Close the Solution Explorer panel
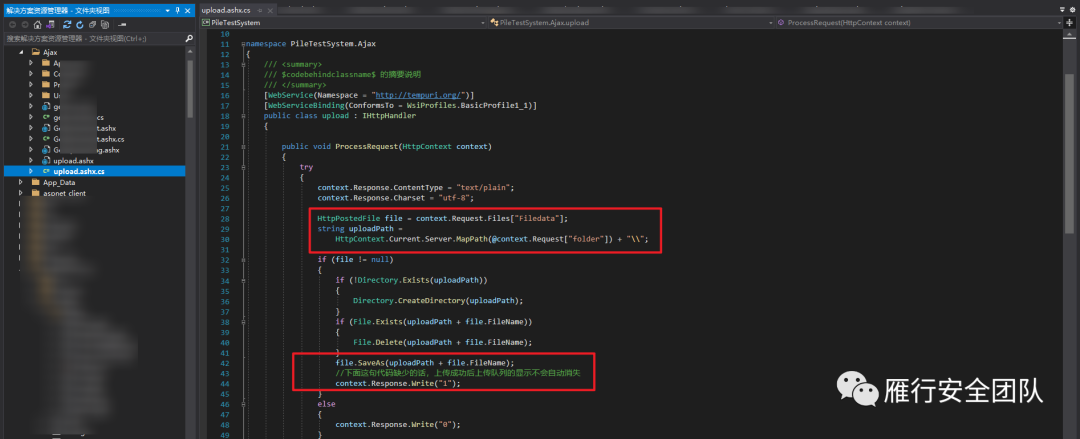1080x439 pixels. [x=187, y=10]
